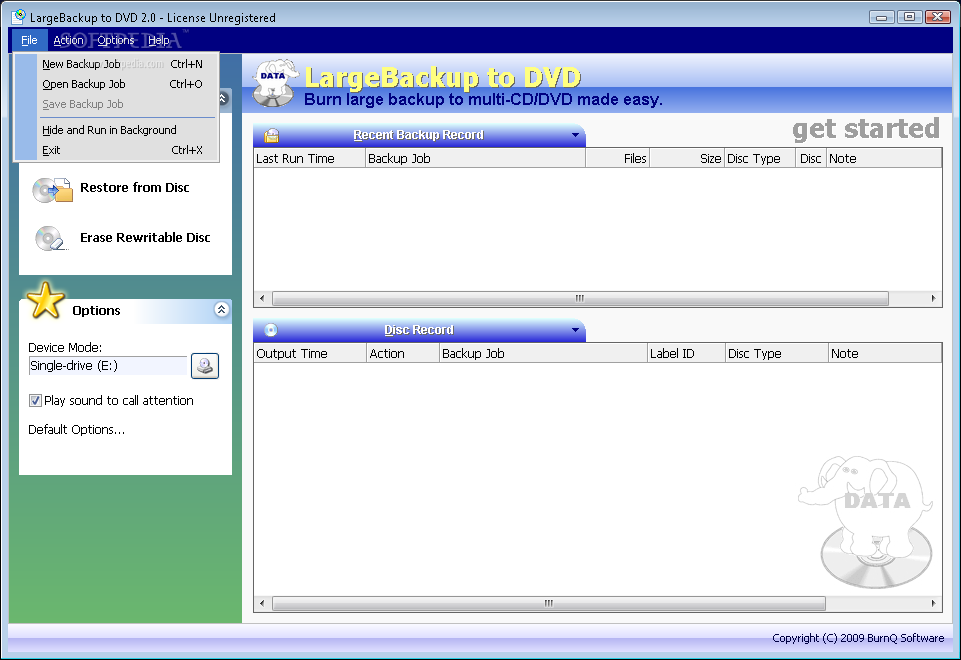Click Label ID column header
Screen dimensions: 961x660
coord(686,354)
